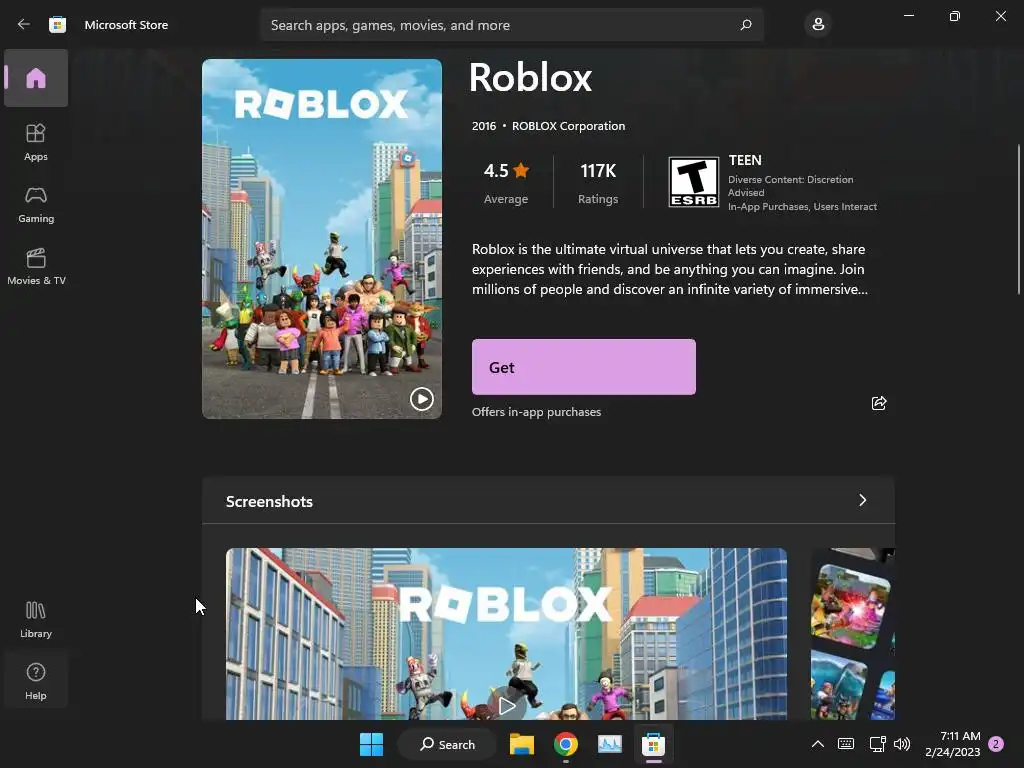Open Help in the sidebar
Viewport: 1024px width, 768px height.
point(36,681)
